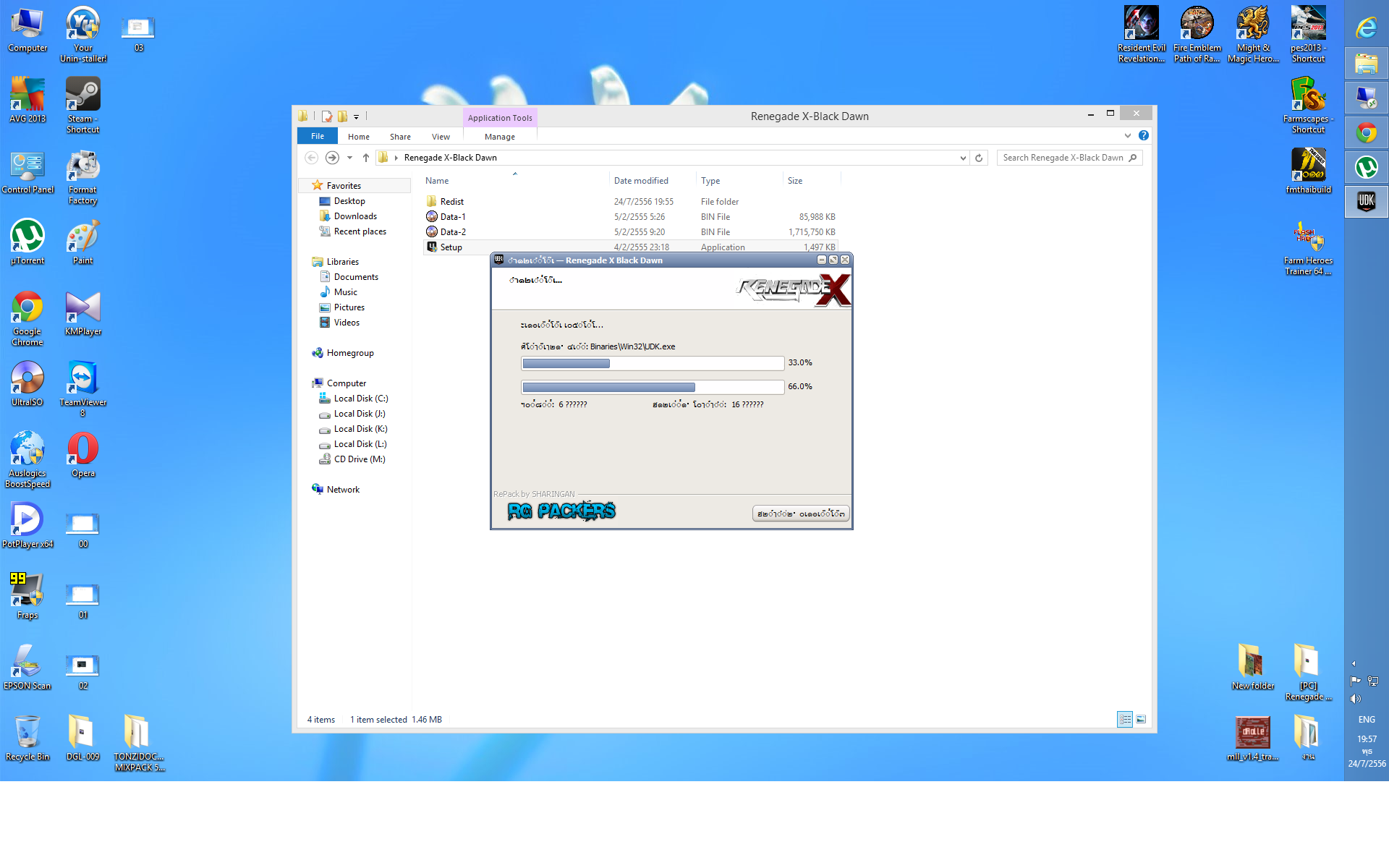Expand the address bar history dropdown

963,158
